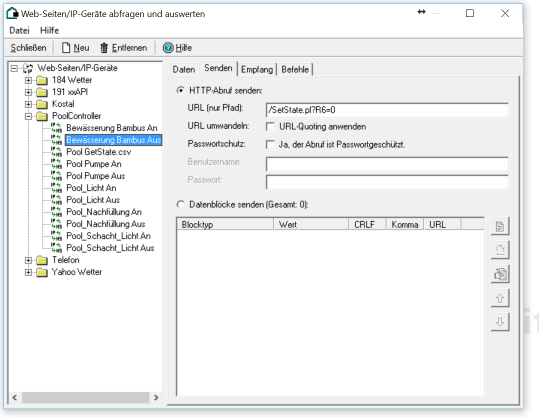
Task: Switch to the Befehle tab
Action: click(295, 69)
